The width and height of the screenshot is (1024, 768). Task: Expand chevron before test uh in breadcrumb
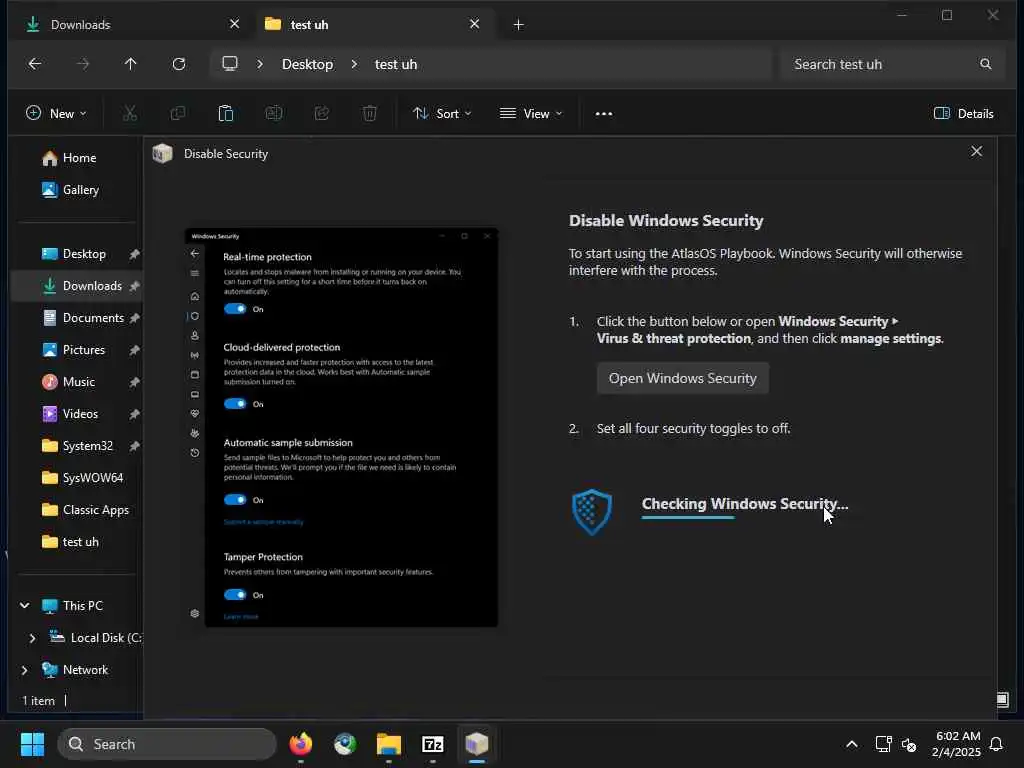(x=354, y=64)
